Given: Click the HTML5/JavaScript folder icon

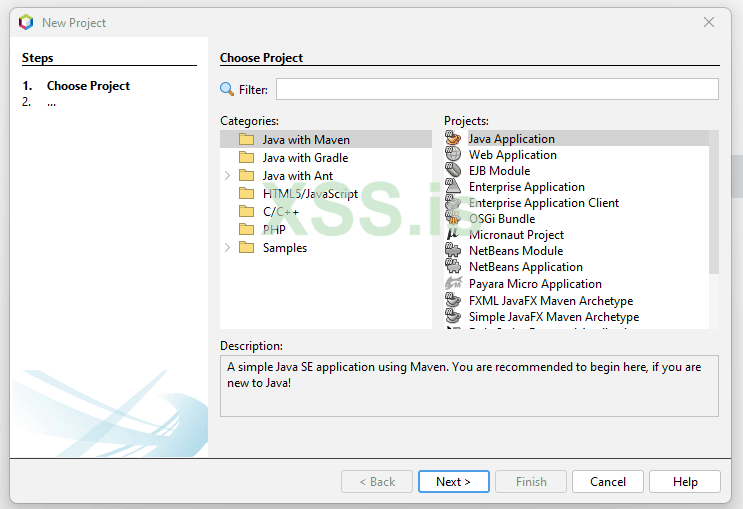Looking at the screenshot, I should tap(246, 193).
